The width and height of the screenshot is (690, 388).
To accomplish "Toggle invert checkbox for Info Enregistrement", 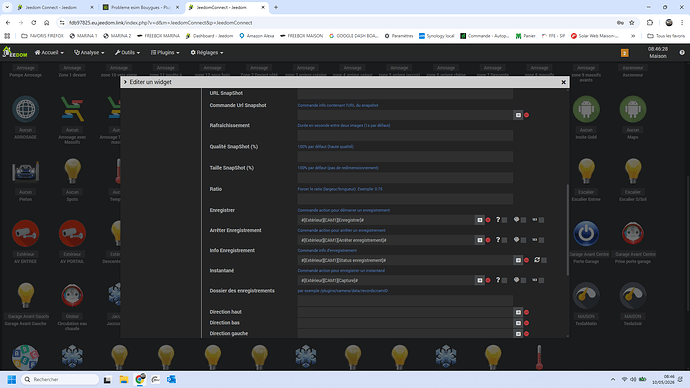I will (544, 260).
